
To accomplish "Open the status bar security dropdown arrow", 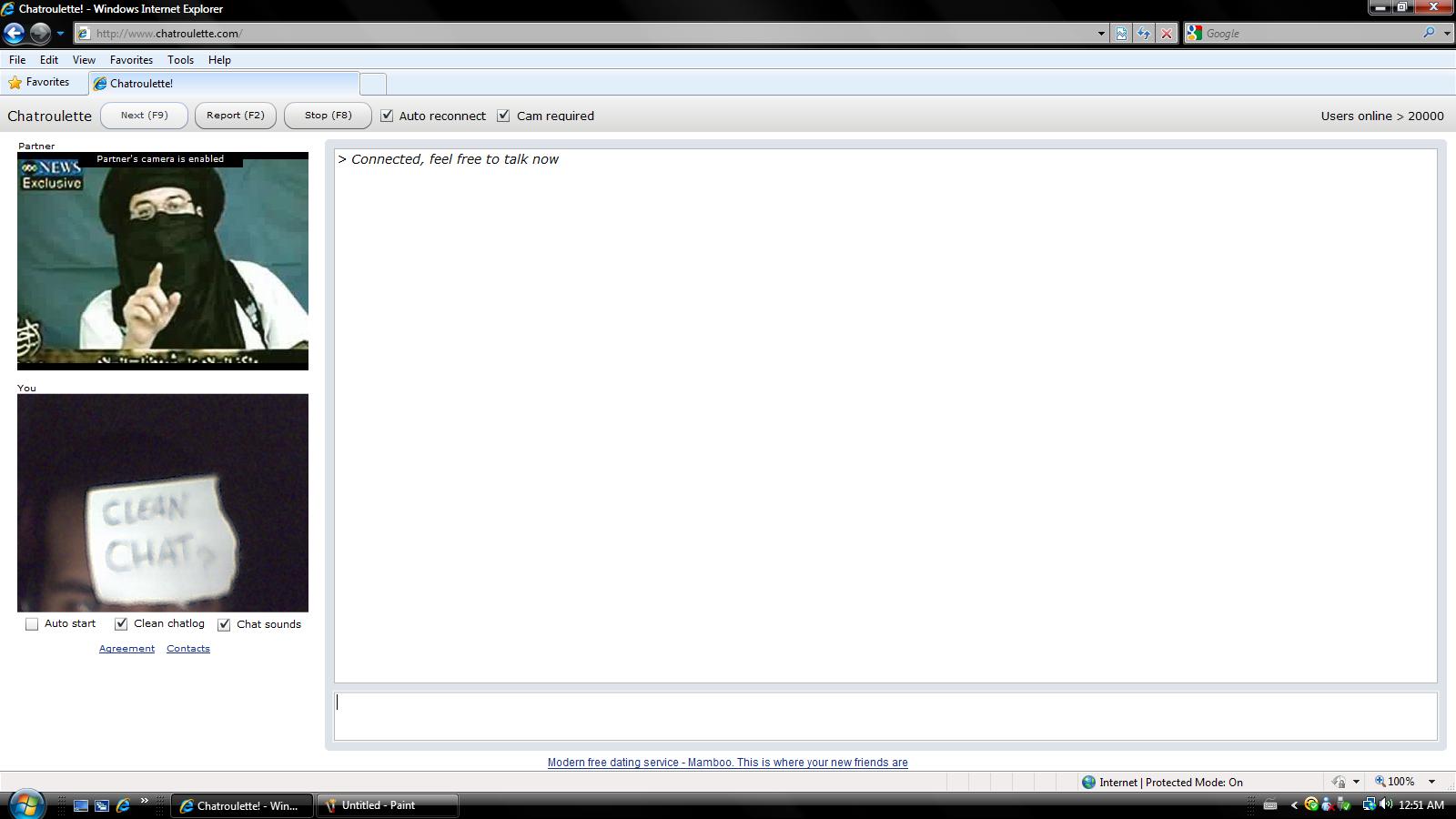I will click(1356, 782).
